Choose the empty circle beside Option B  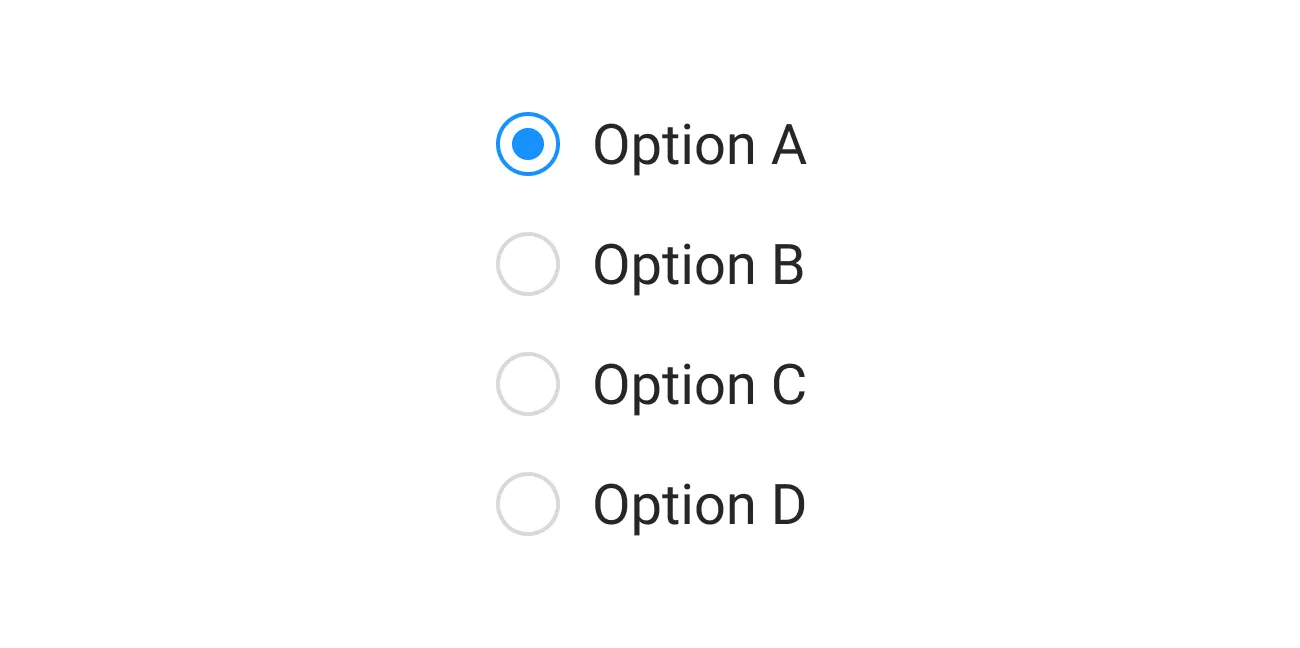528,264
